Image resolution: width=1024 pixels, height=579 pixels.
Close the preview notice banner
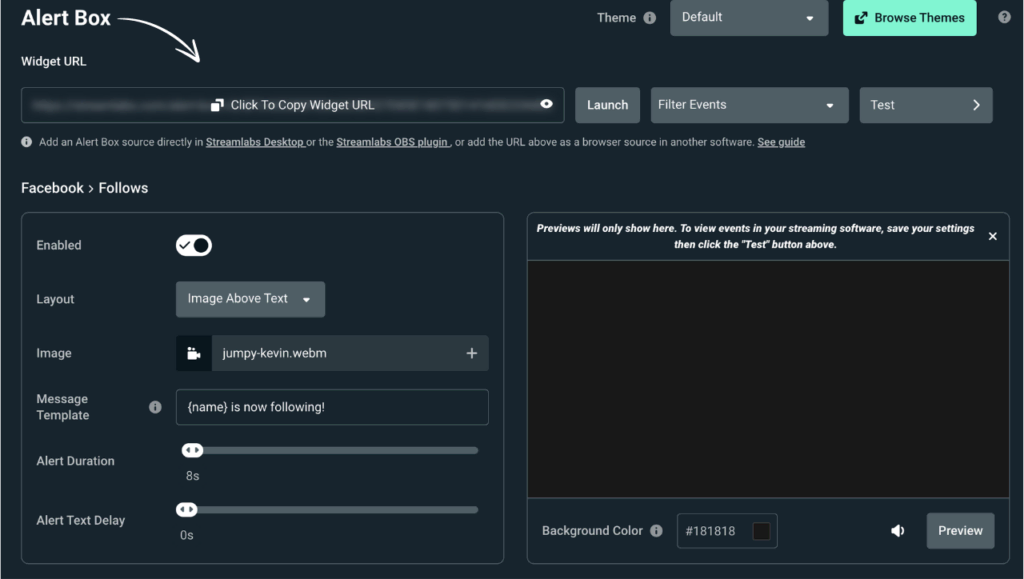[x=992, y=236]
